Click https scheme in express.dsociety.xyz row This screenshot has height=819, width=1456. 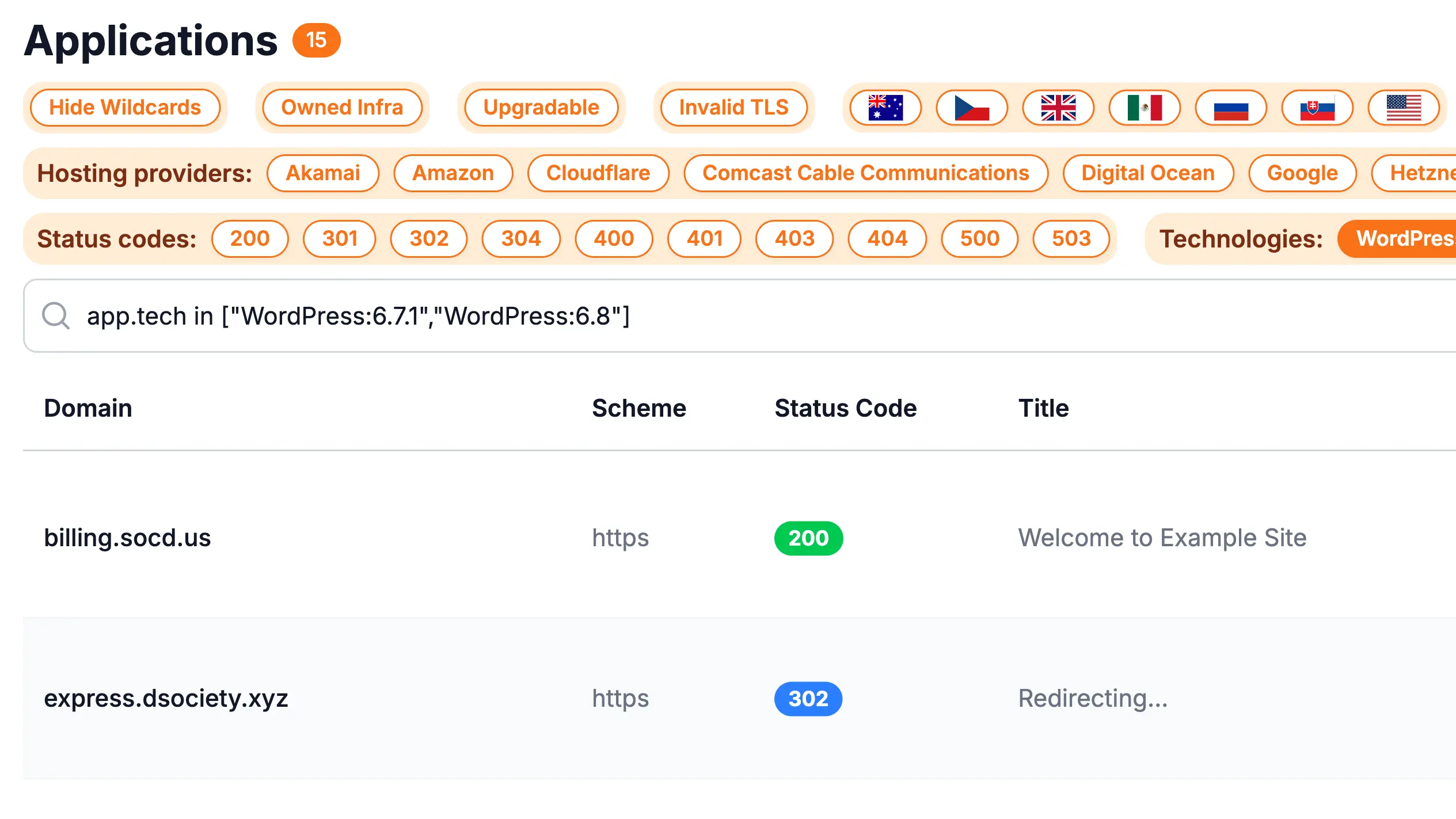tap(620, 699)
